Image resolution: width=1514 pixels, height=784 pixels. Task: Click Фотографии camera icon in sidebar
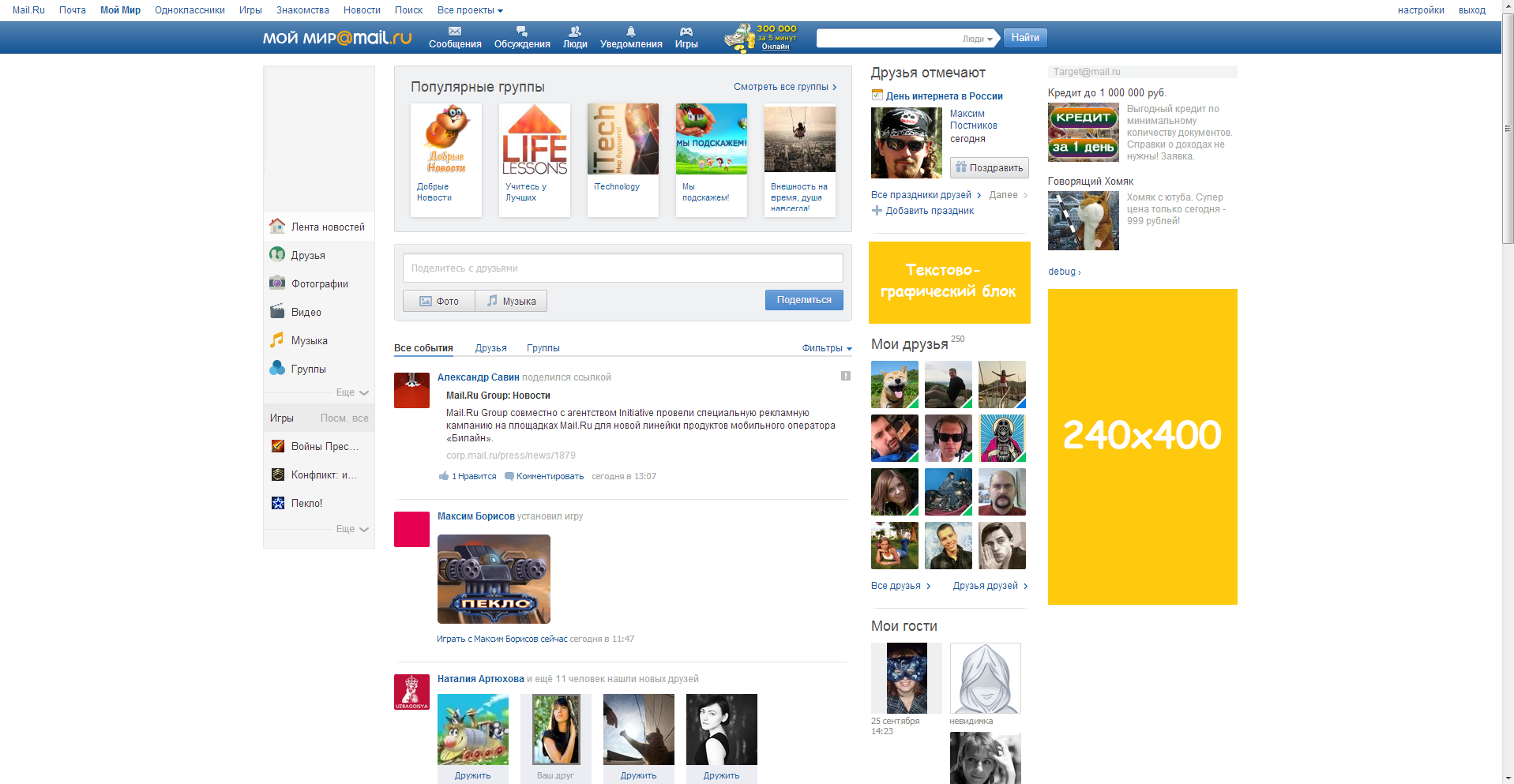point(277,283)
